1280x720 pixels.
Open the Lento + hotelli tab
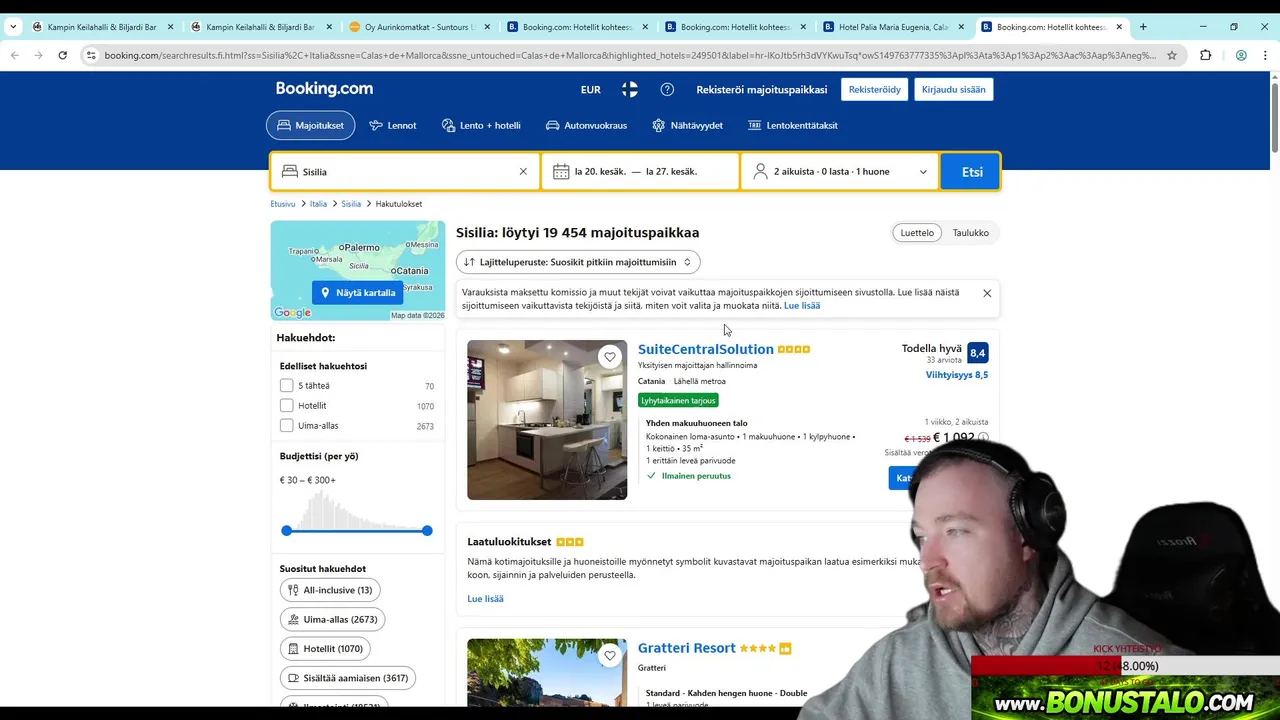[480, 126]
